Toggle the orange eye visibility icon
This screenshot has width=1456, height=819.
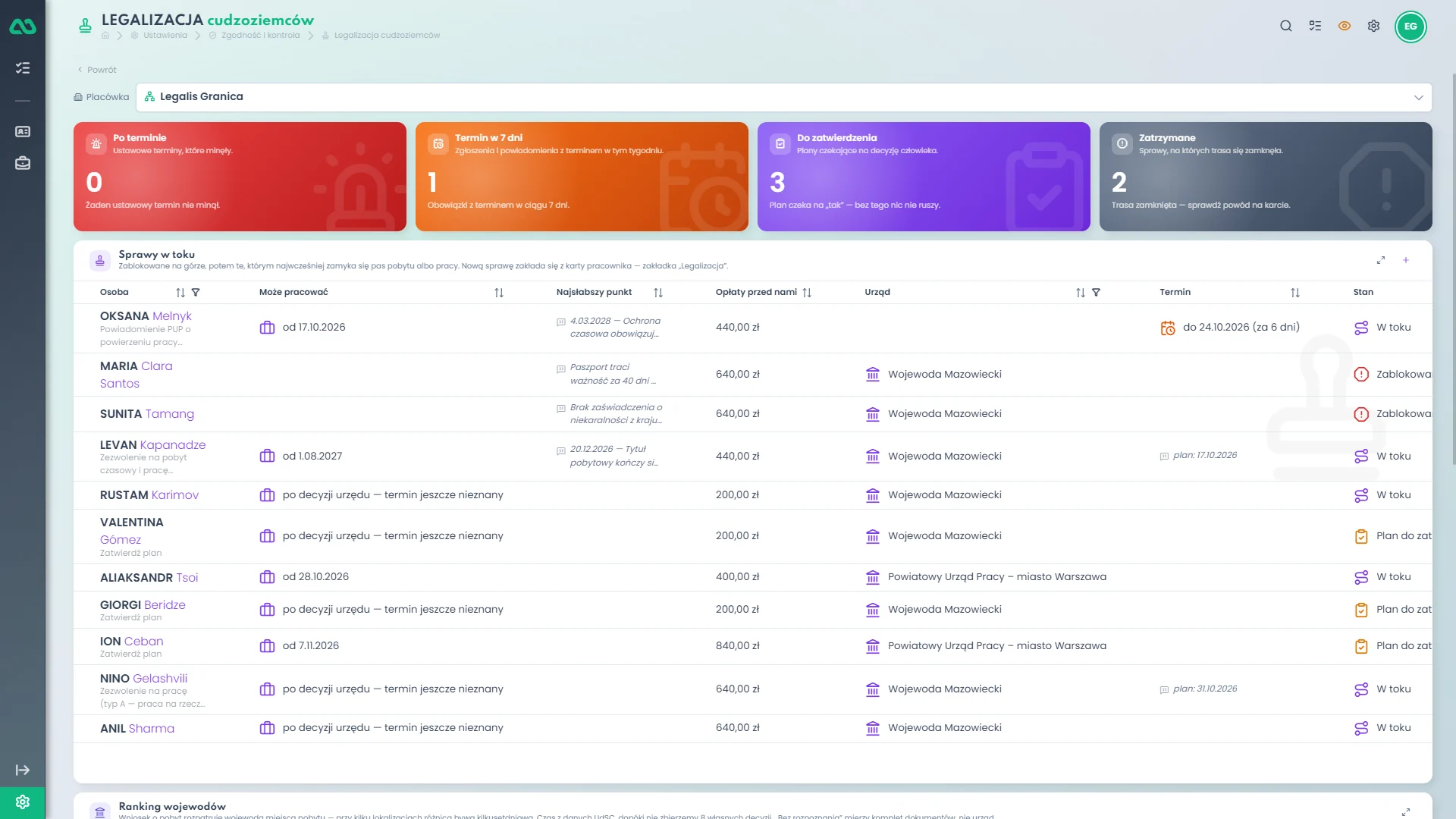(1345, 26)
